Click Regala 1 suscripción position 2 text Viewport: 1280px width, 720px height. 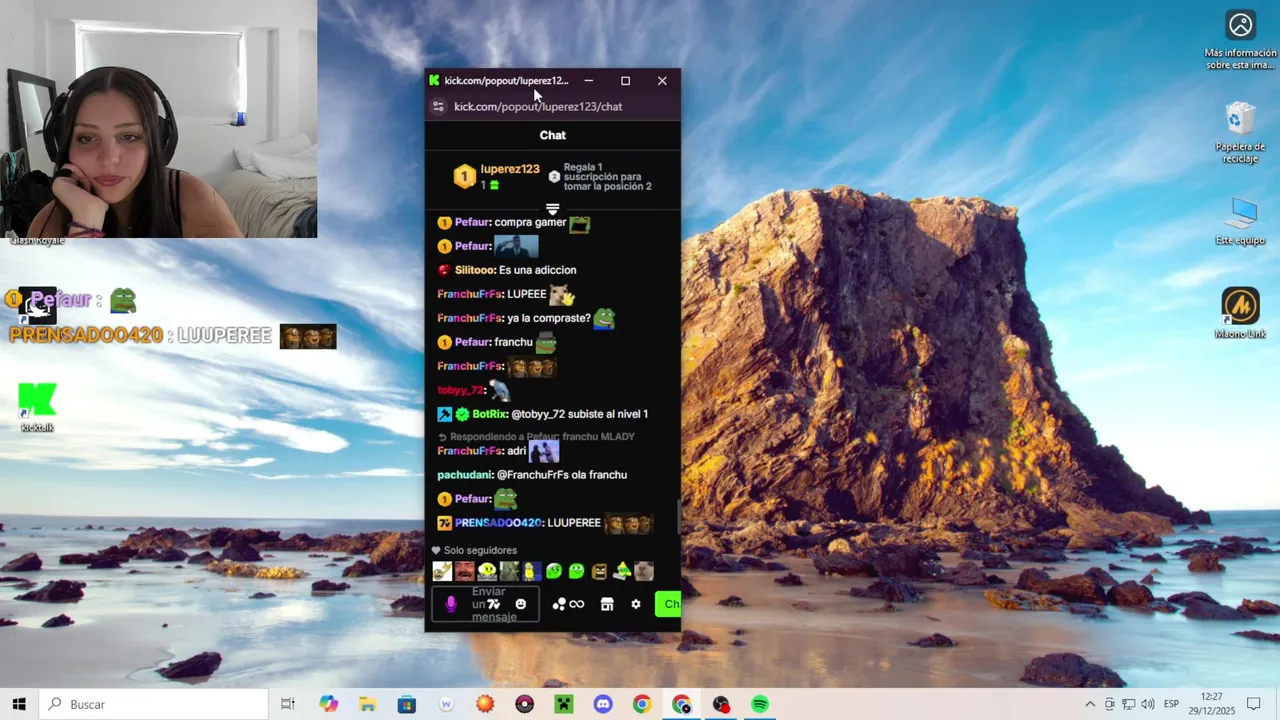[608, 177]
